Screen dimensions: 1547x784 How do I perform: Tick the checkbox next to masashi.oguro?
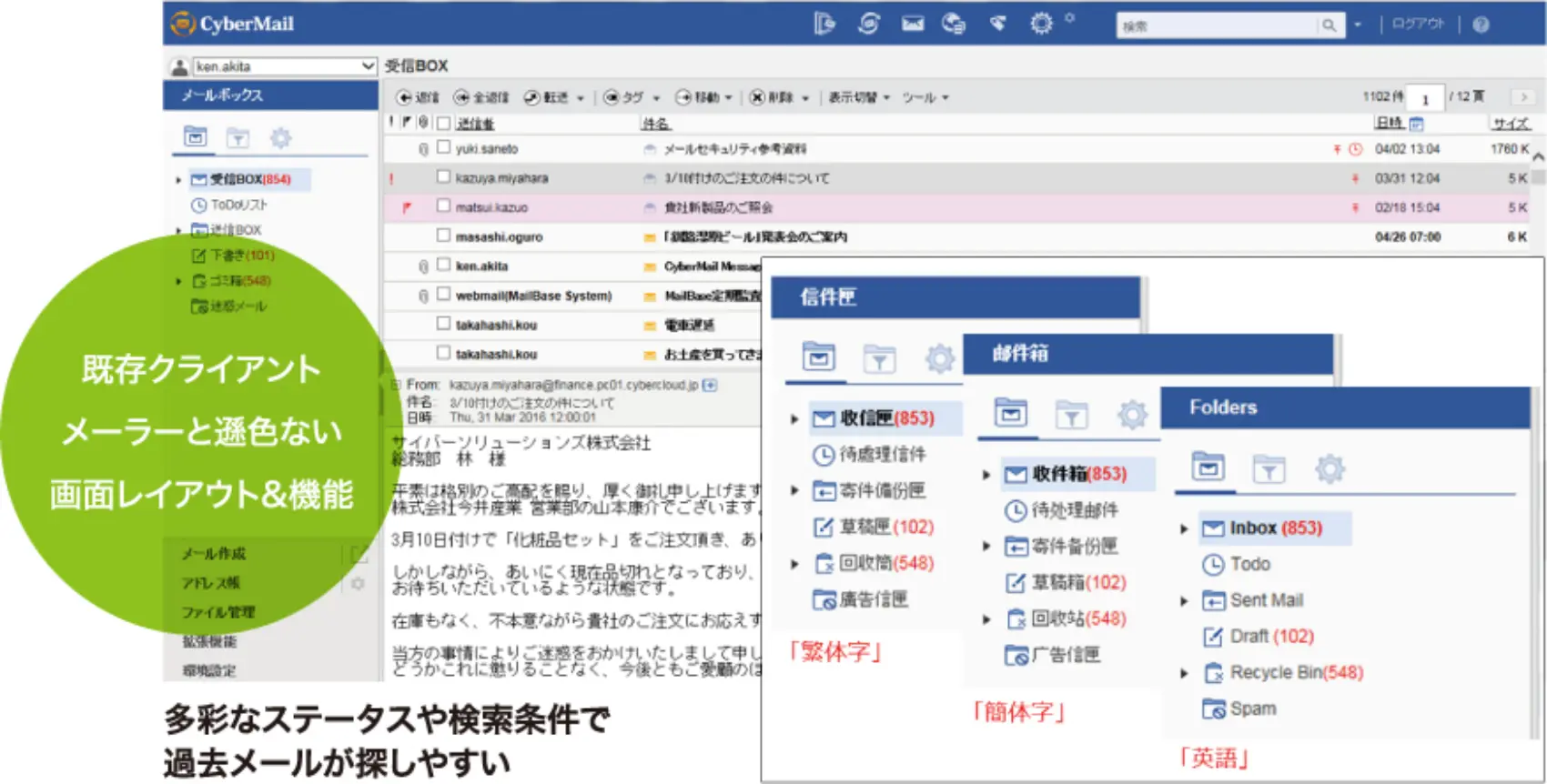point(444,236)
